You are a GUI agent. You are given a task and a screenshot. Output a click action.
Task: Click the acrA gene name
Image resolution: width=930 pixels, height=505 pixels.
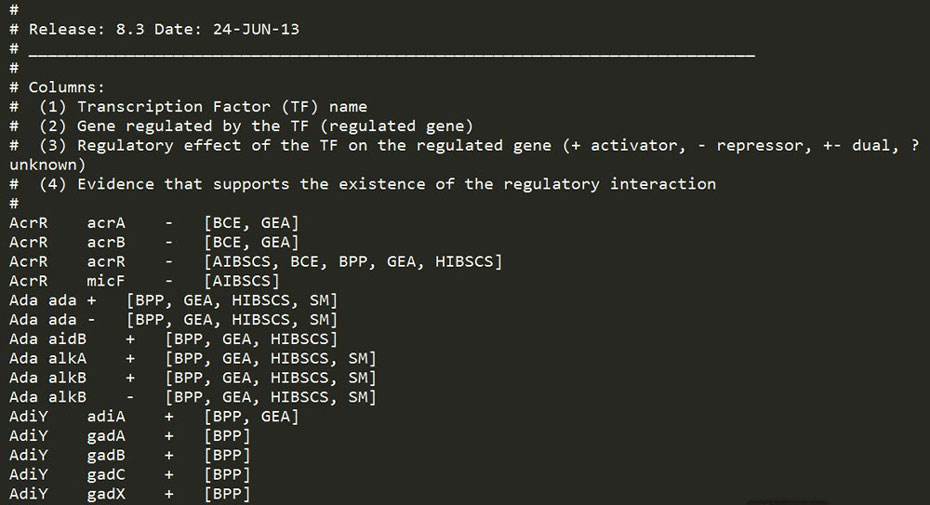click(106, 223)
